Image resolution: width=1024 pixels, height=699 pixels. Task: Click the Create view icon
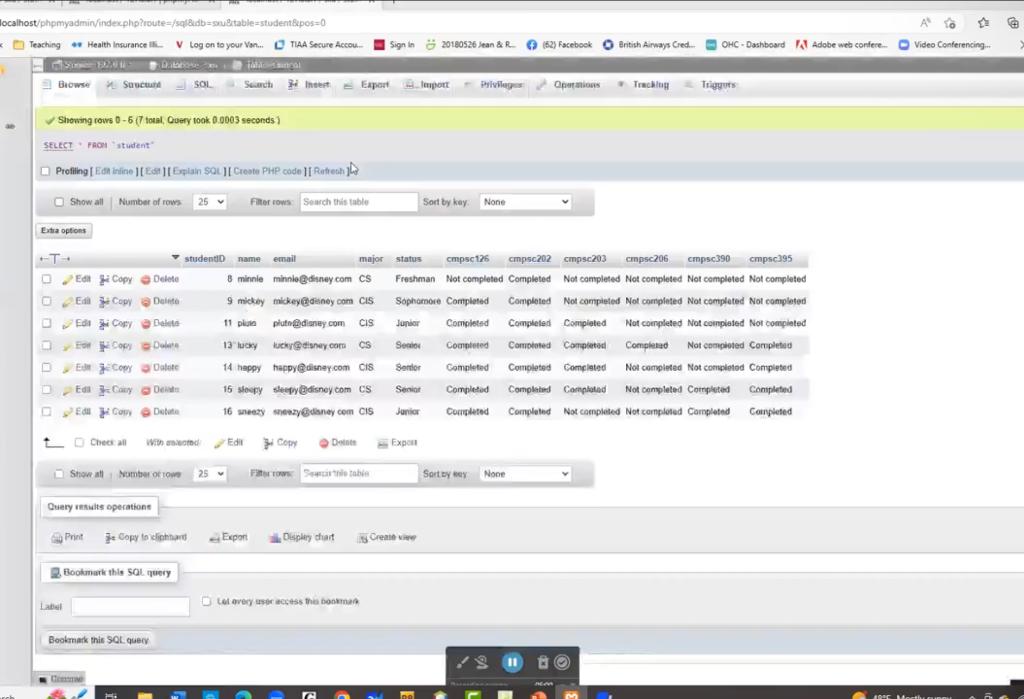[362, 538]
